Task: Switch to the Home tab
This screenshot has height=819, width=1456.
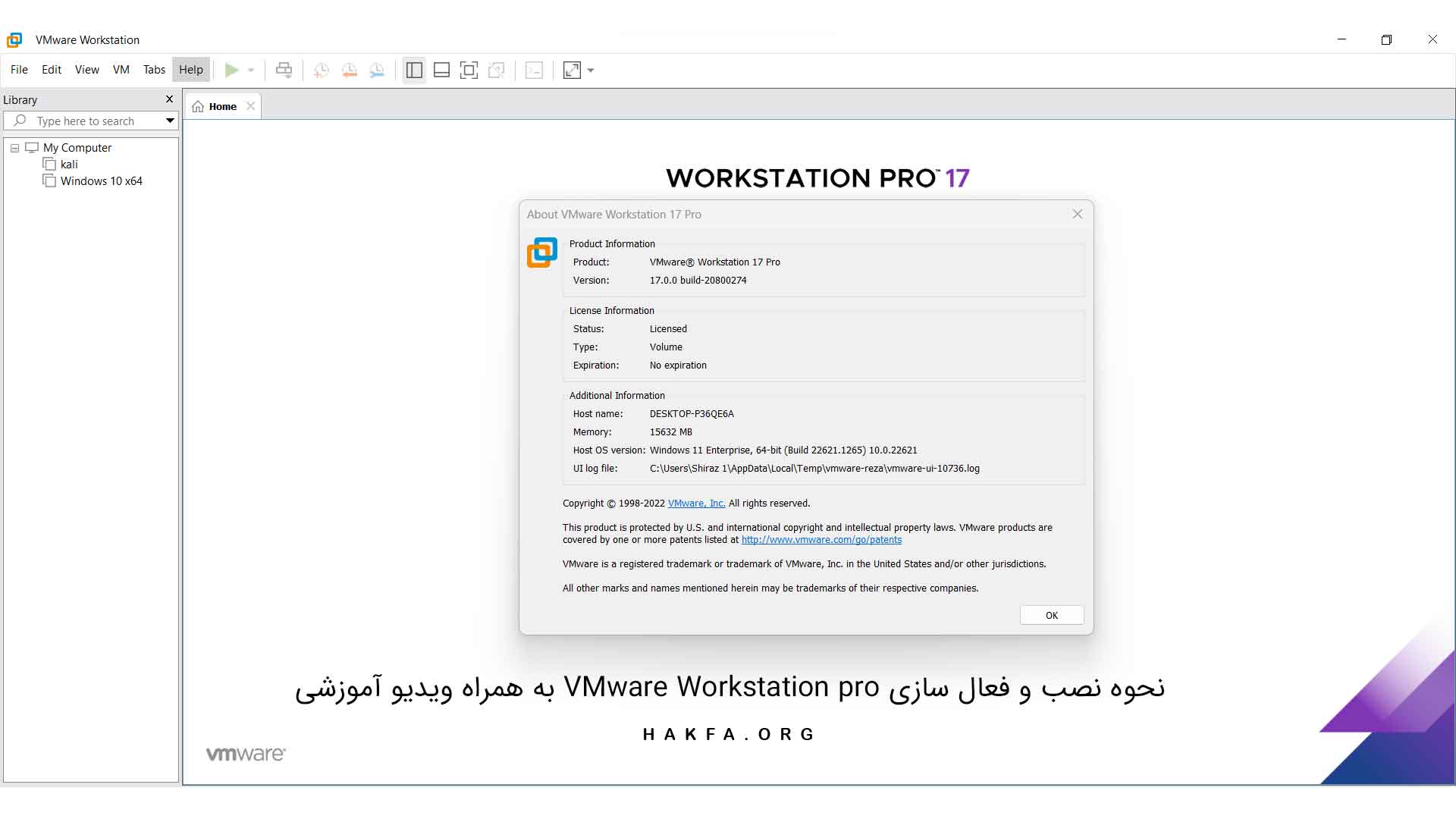Action: (x=223, y=107)
